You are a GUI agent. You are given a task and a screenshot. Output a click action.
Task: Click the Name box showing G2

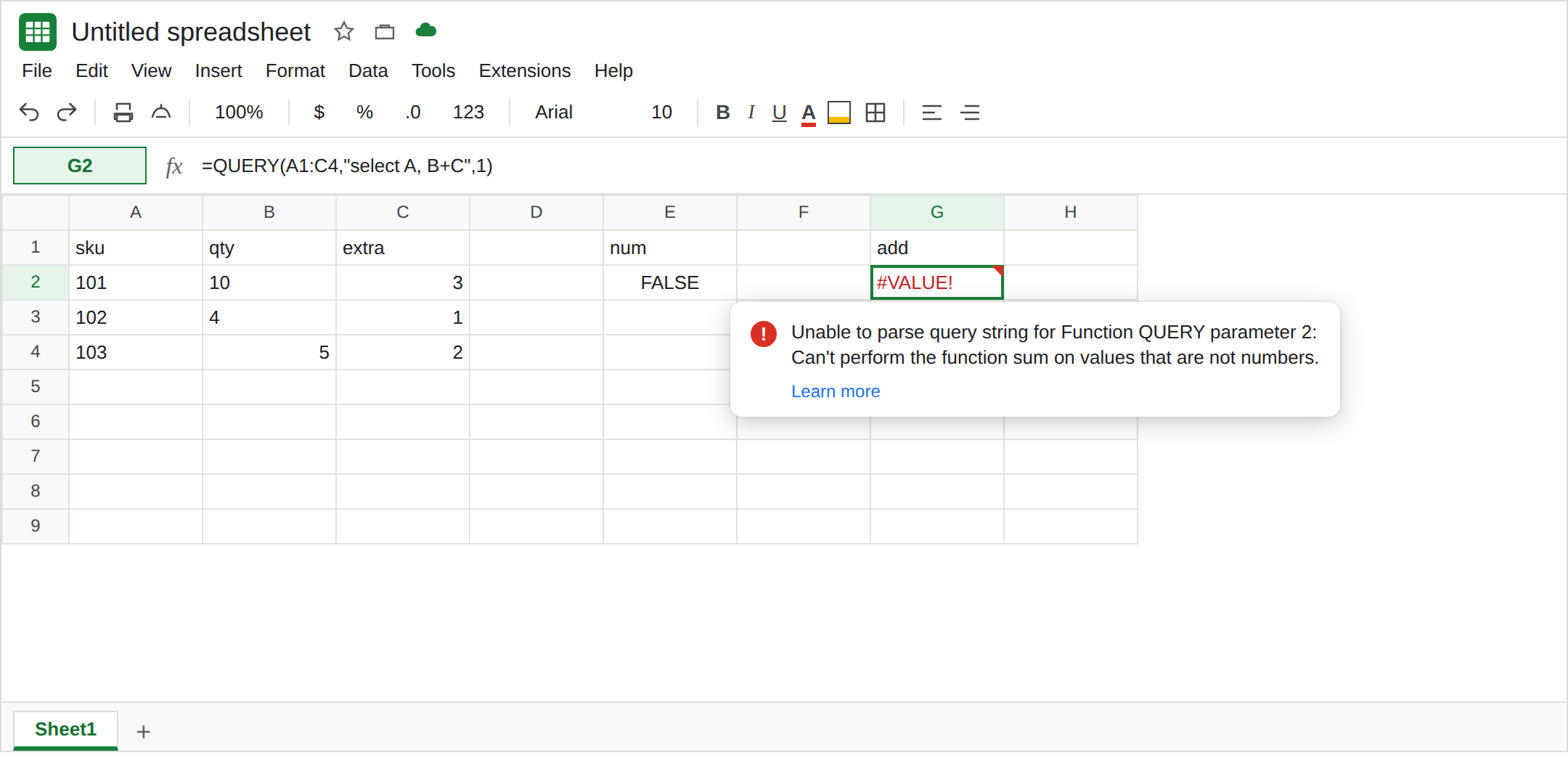click(x=80, y=166)
